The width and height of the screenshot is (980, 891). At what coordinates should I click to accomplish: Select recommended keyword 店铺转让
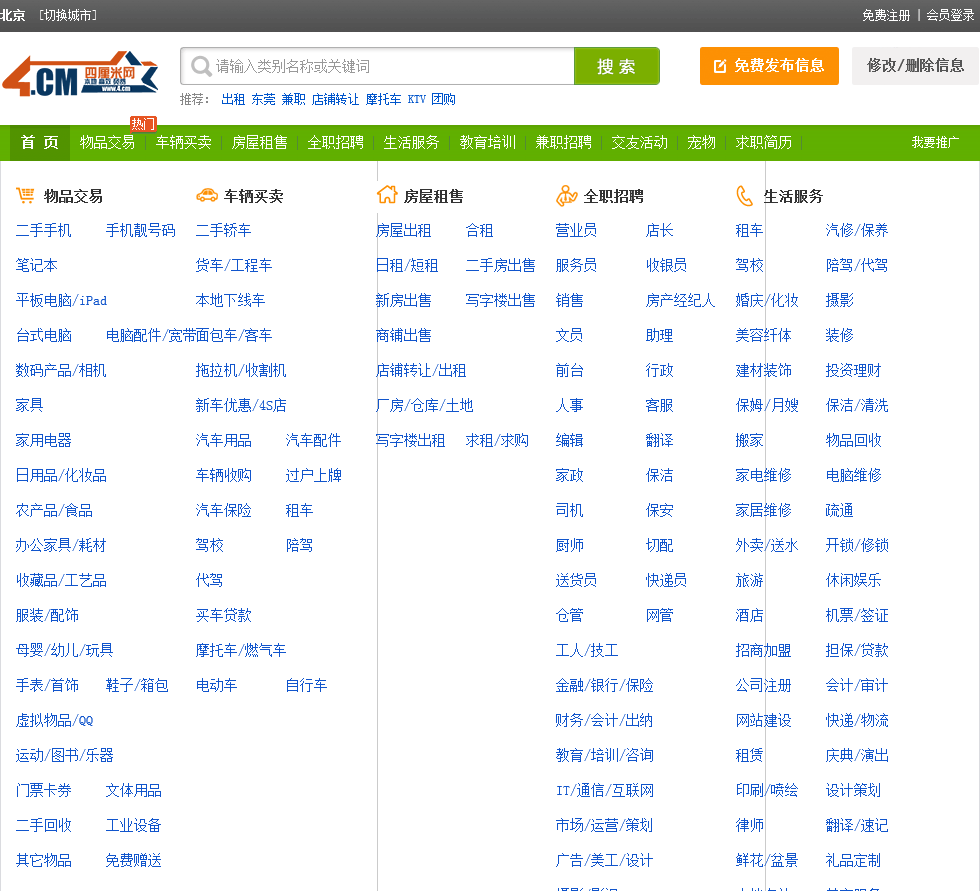coord(335,99)
